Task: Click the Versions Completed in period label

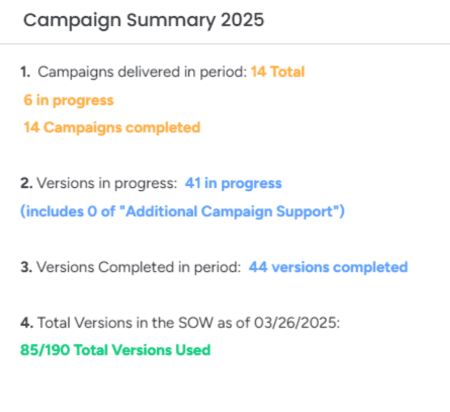Action: 138,267
